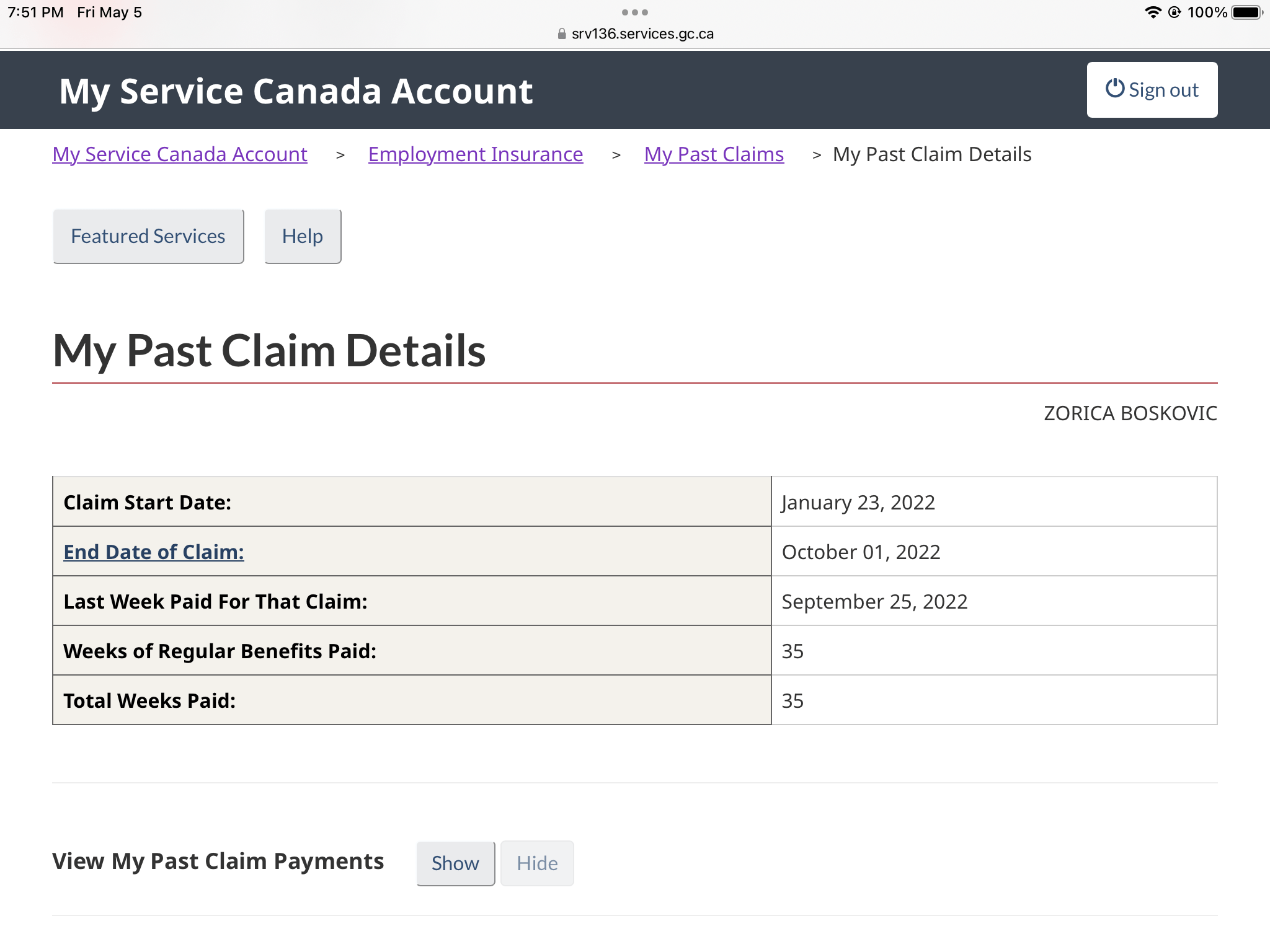Tap the battery status icon
This screenshot has height=952, width=1270.
[1247, 12]
